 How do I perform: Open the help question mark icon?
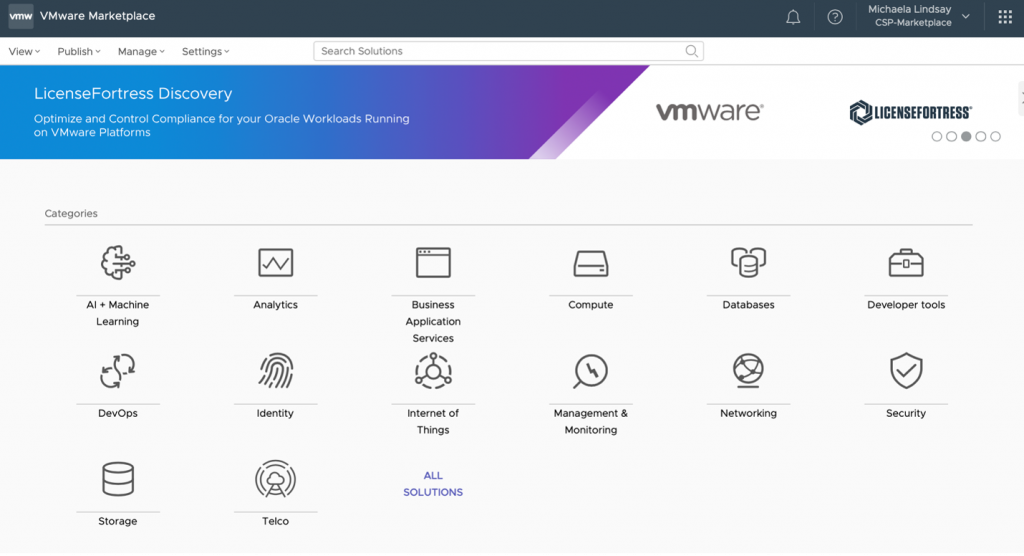[835, 18]
